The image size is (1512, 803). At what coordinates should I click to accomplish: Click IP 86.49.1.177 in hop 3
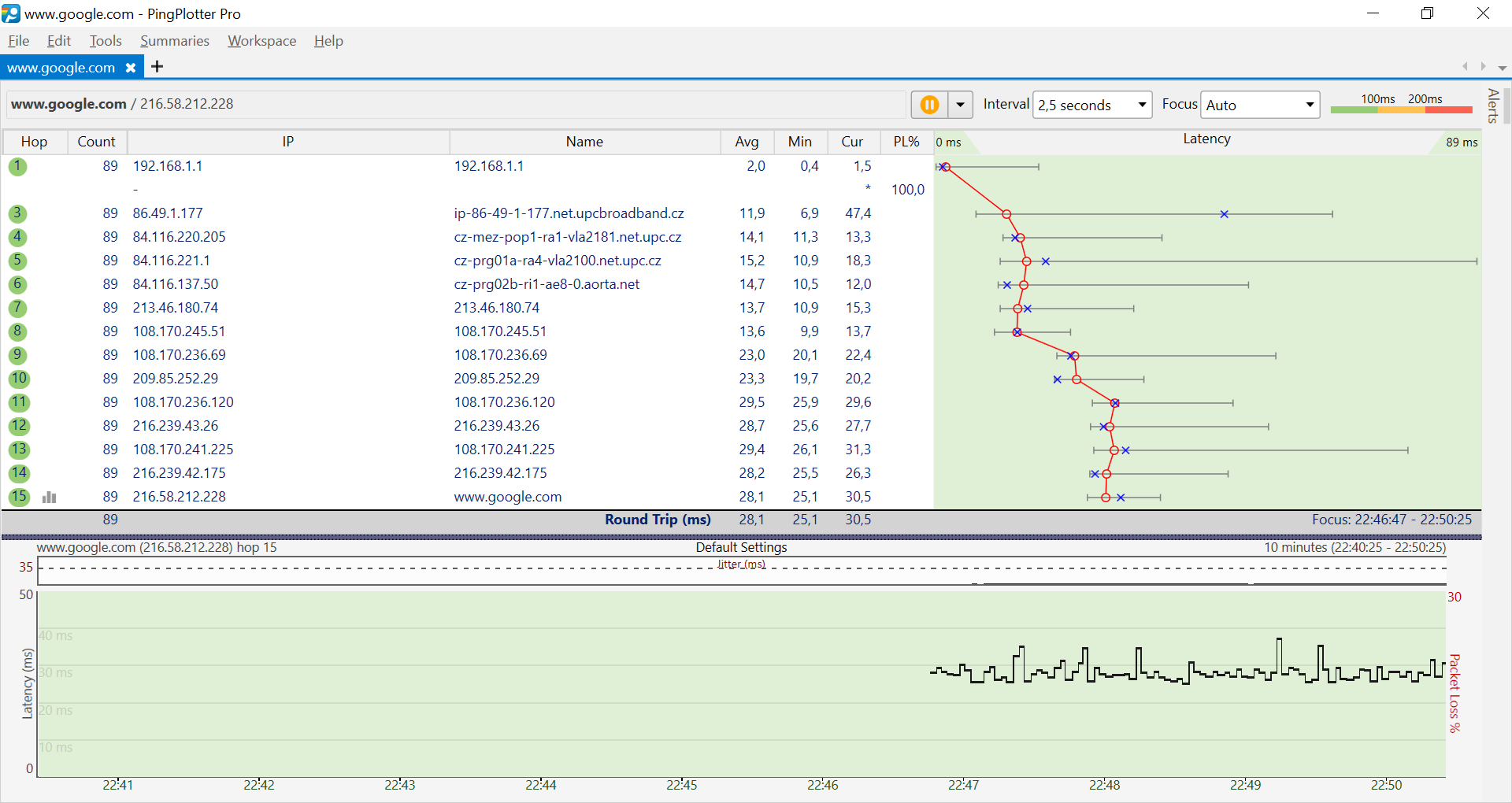click(168, 213)
